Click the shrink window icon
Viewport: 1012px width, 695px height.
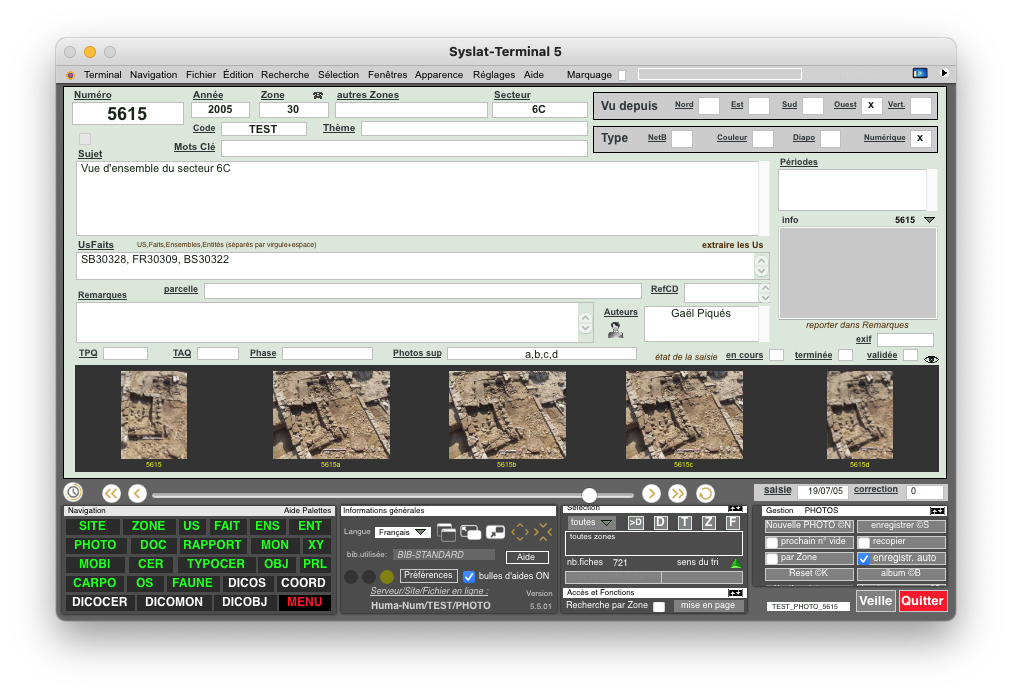tap(495, 532)
